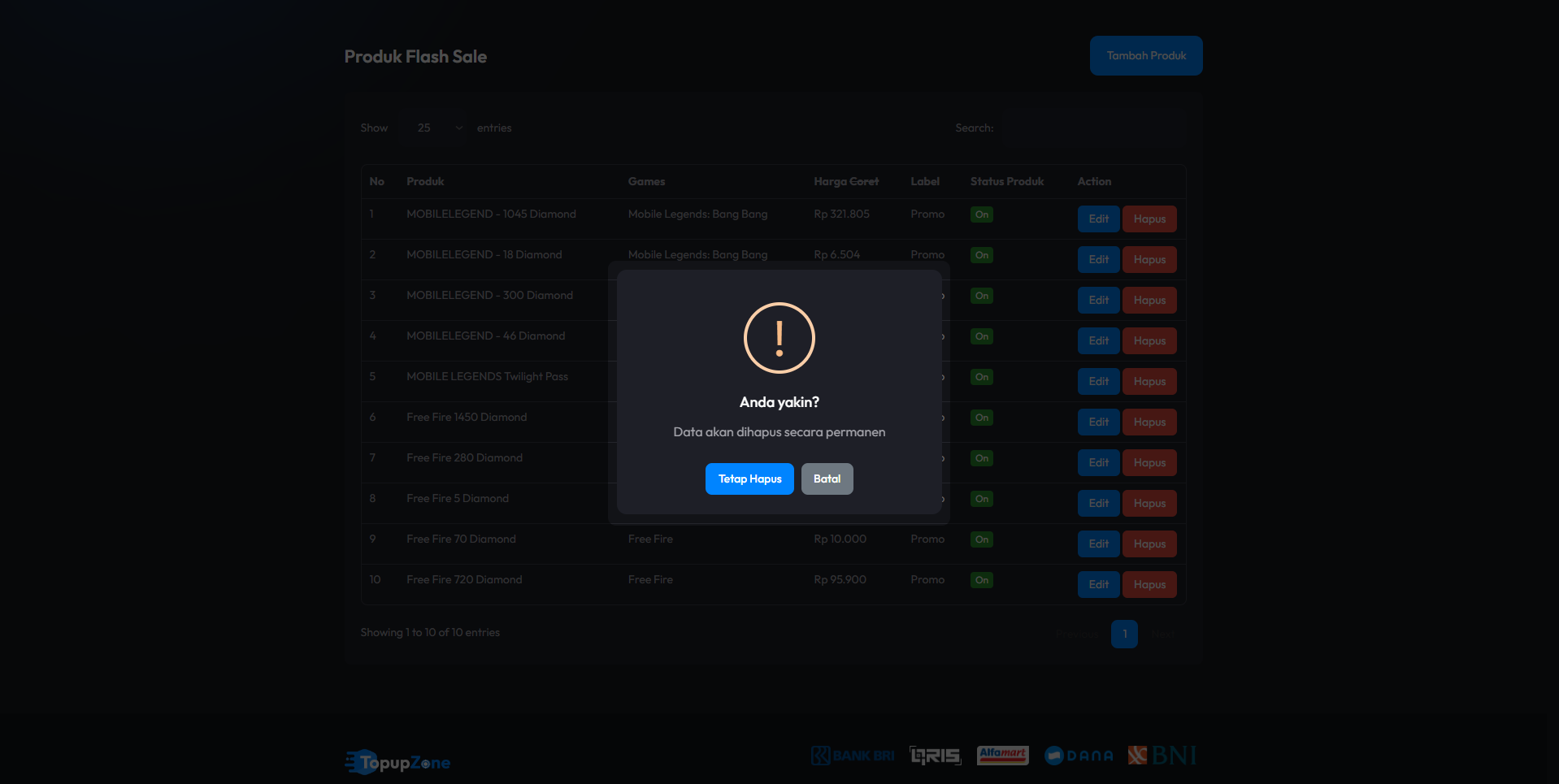
Task: Edit MOBILE LEGENDS Twilight Pass row
Action: click(x=1098, y=381)
